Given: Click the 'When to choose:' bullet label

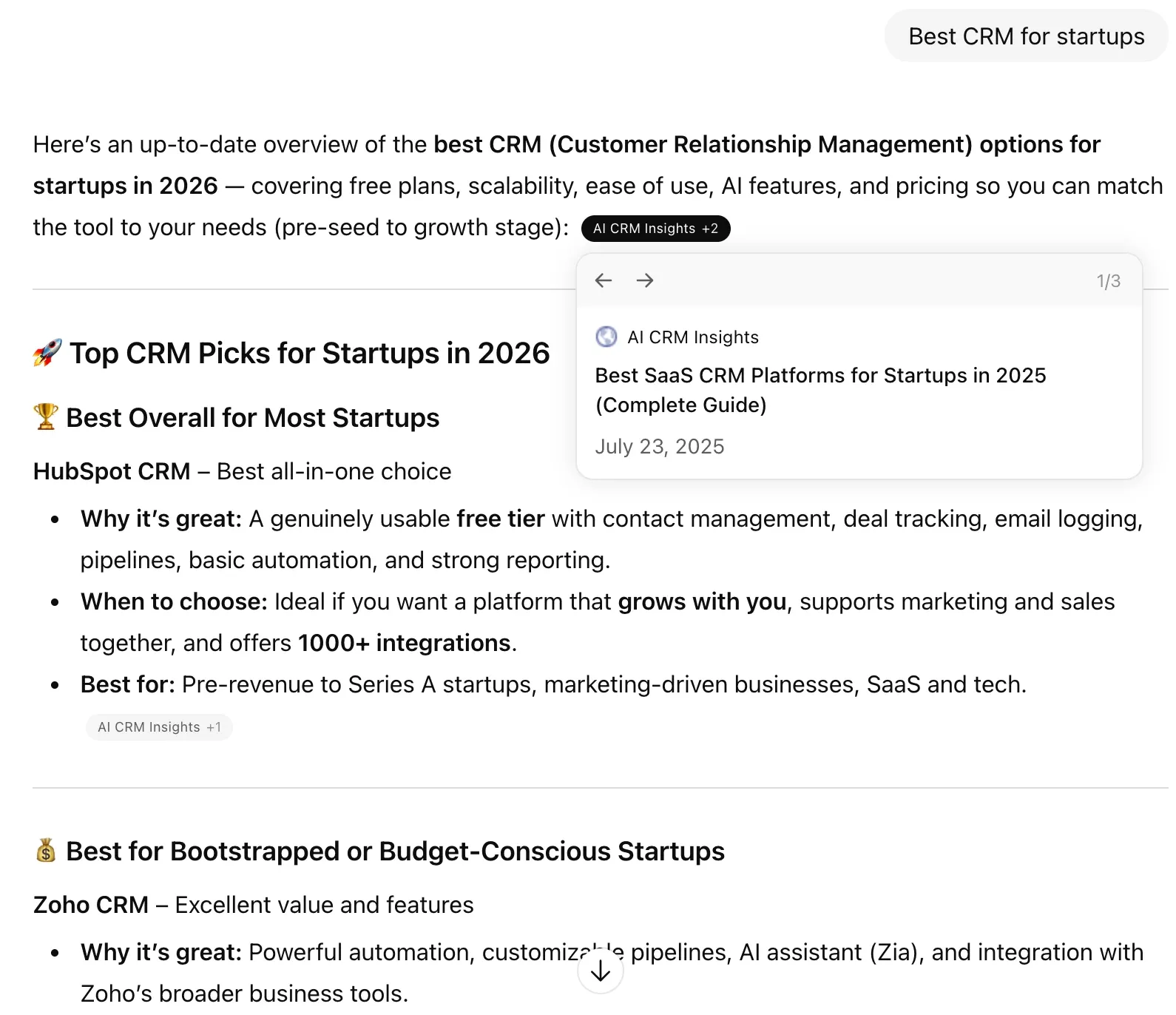Looking at the screenshot, I should [174, 601].
